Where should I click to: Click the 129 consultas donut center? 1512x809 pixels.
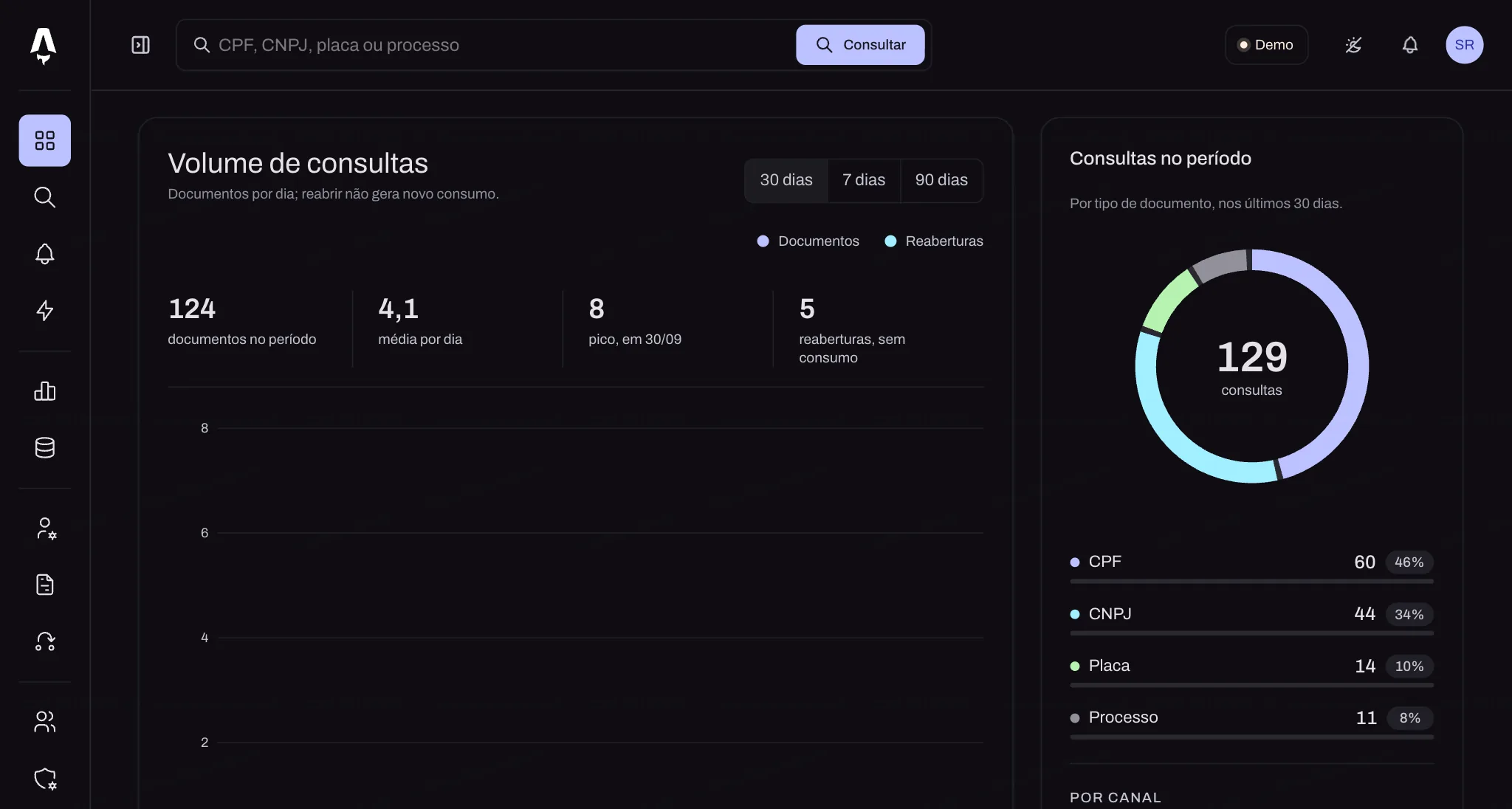(1251, 367)
